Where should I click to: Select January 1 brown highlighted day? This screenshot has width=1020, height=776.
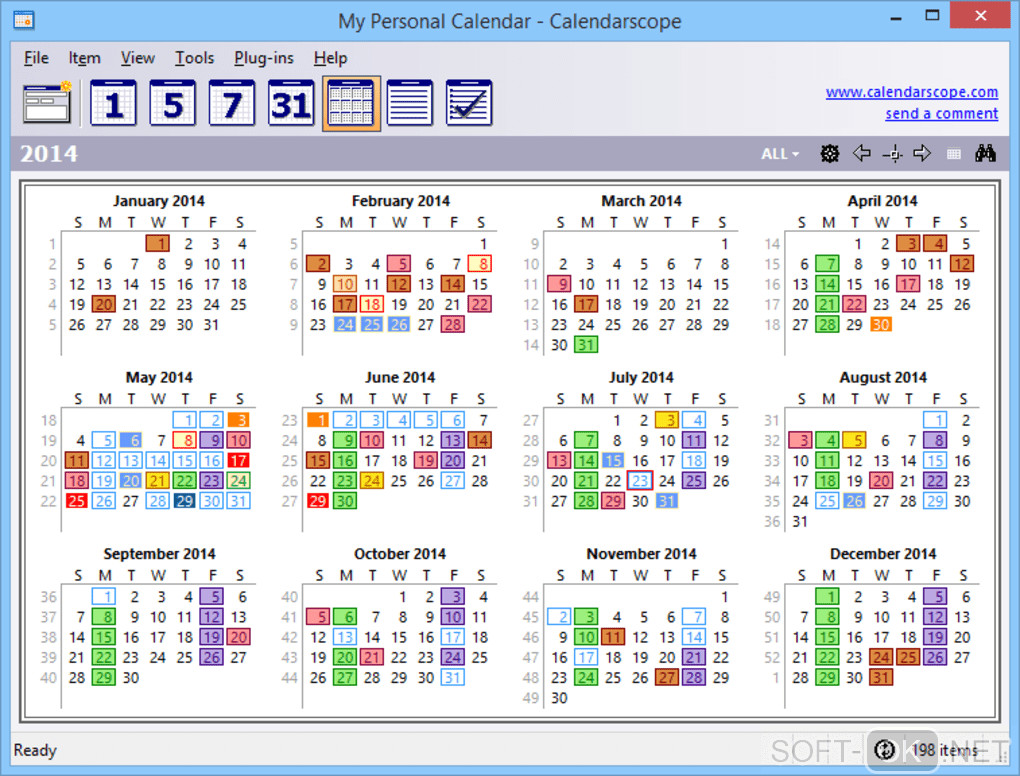pyautogui.click(x=158, y=244)
